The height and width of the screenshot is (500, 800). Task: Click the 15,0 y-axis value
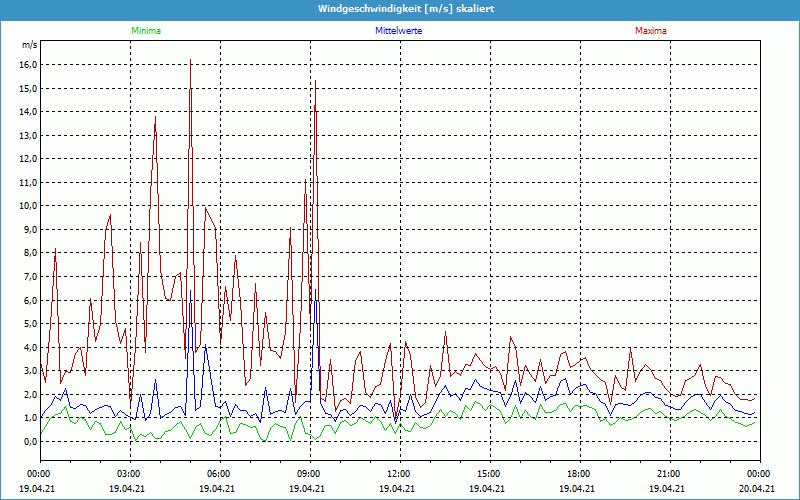(x=29, y=88)
